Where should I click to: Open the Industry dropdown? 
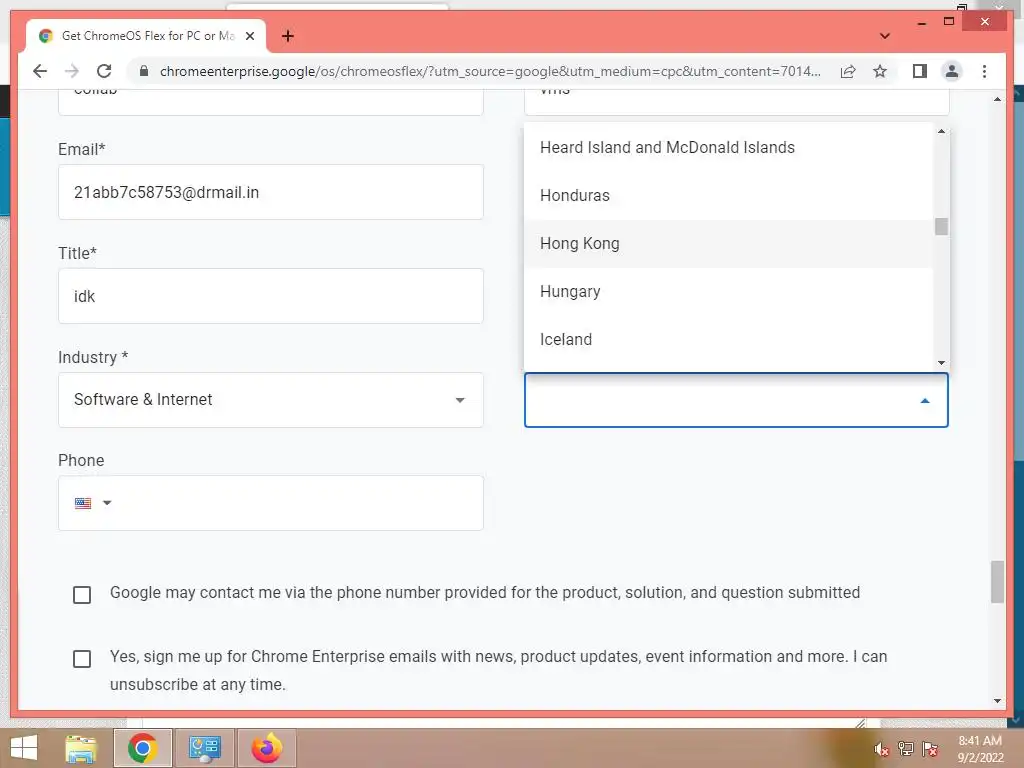270,400
